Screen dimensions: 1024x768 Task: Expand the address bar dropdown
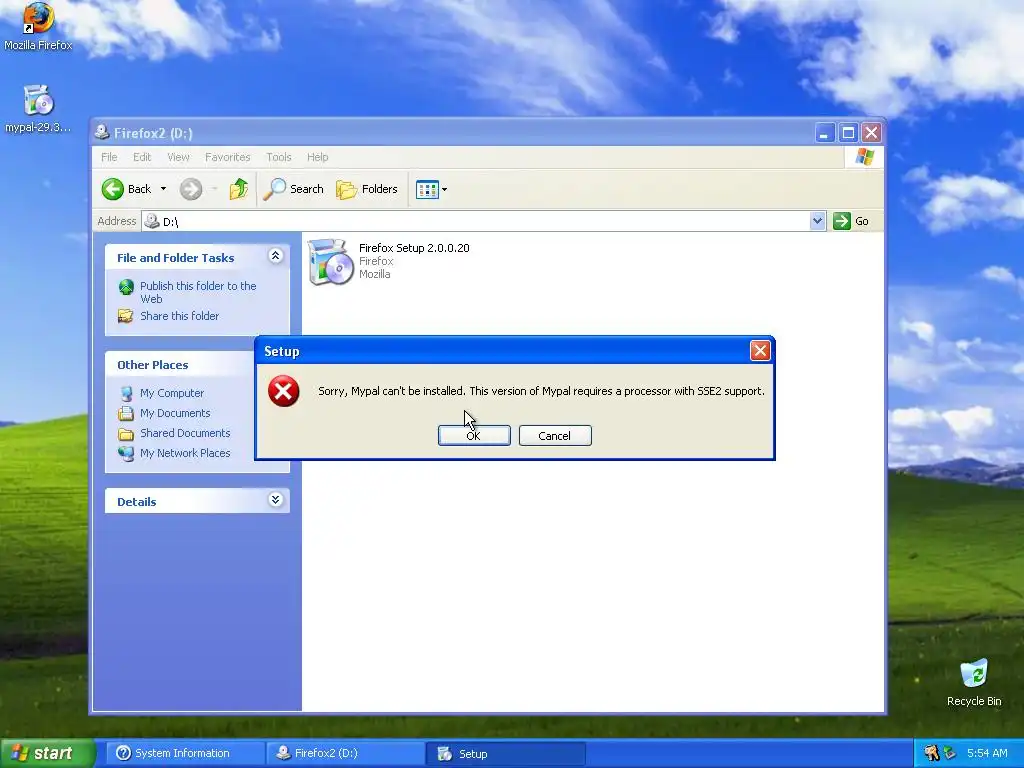(817, 221)
